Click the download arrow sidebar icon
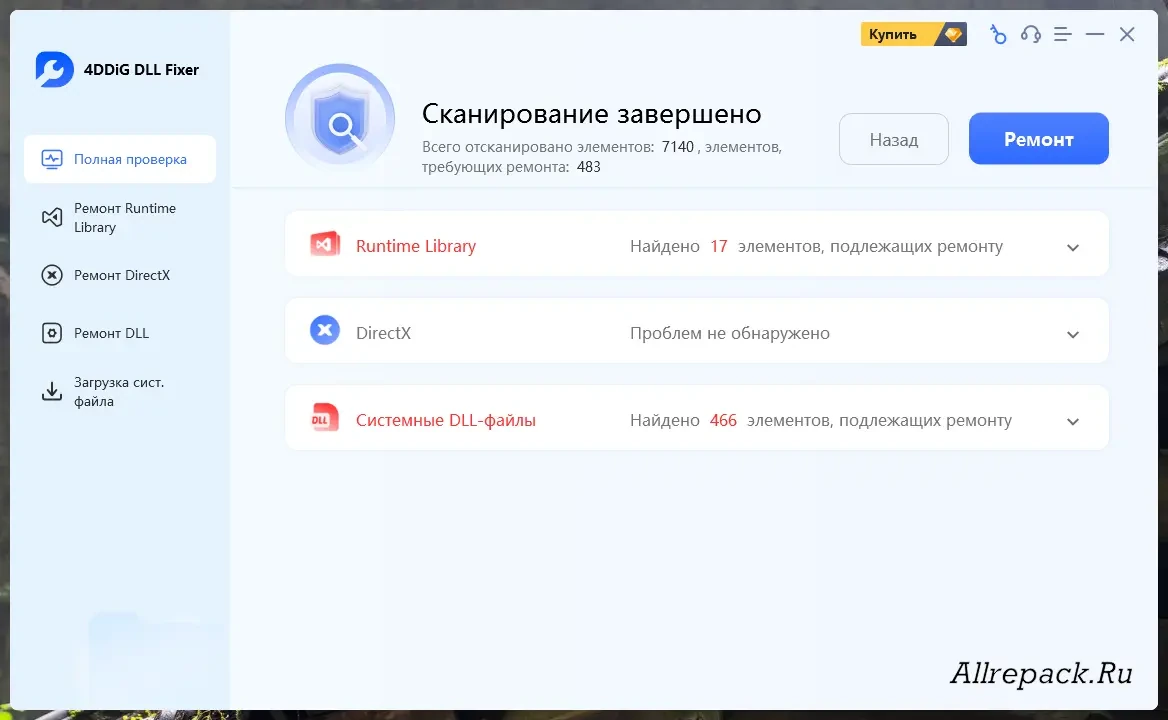The width and height of the screenshot is (1168, 720). click(x=51, y=392)
